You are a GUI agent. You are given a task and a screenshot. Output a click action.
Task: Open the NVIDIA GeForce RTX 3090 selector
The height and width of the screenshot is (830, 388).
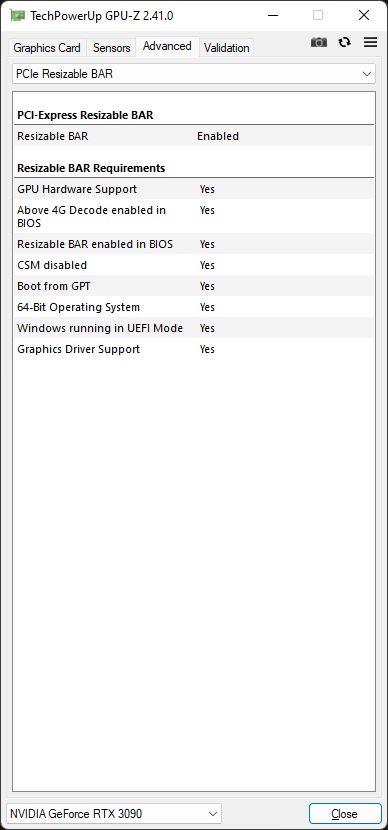[114, 813]
